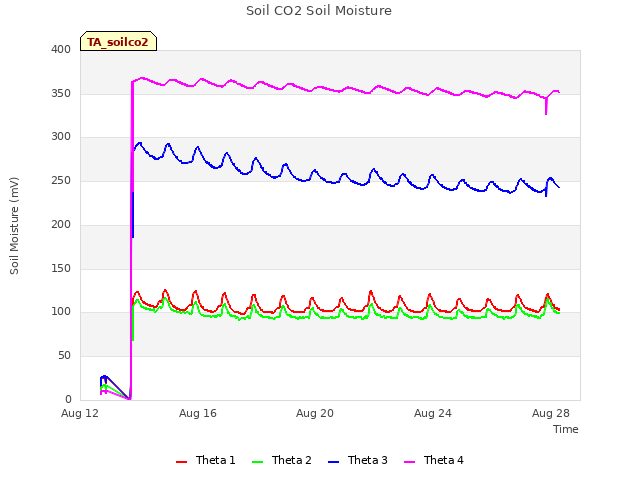
Task: Click the 150 y-axis tick label
Action: point(61,269)
